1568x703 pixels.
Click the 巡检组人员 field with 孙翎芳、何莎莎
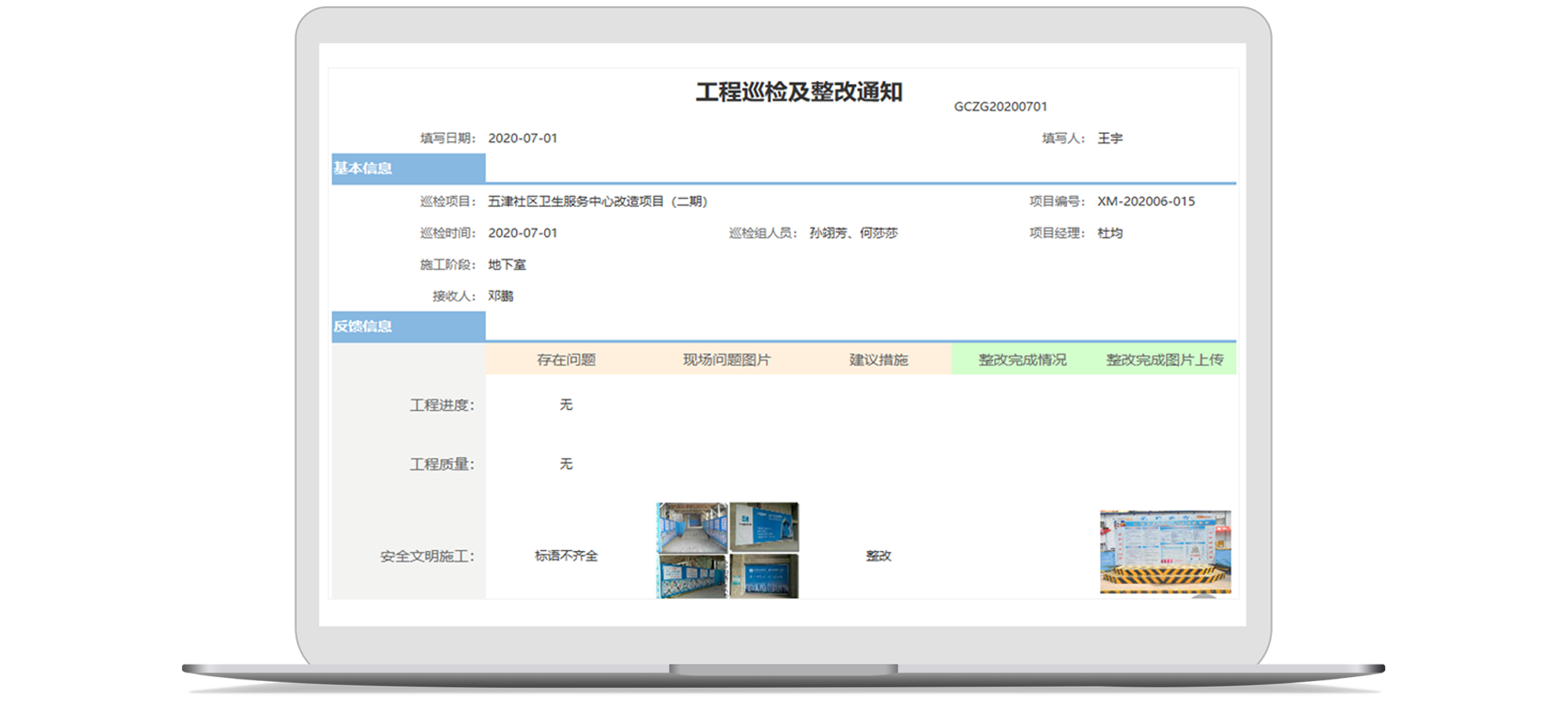(853, 233)
